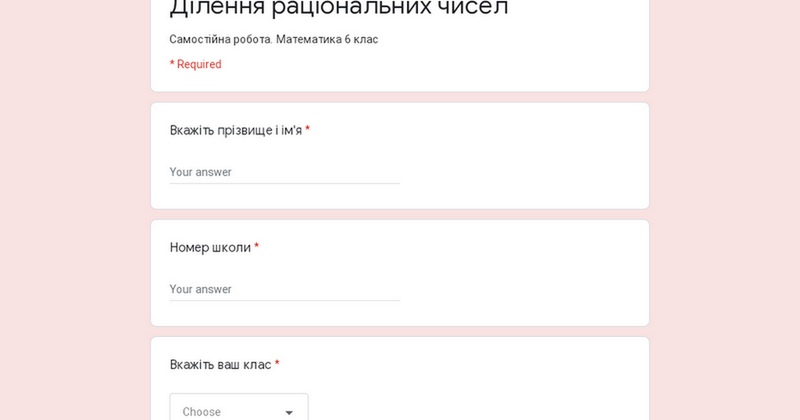Click the 'Номер школи' question label
The width and height of the screenshot is (800, 420).
coord(210,247)
